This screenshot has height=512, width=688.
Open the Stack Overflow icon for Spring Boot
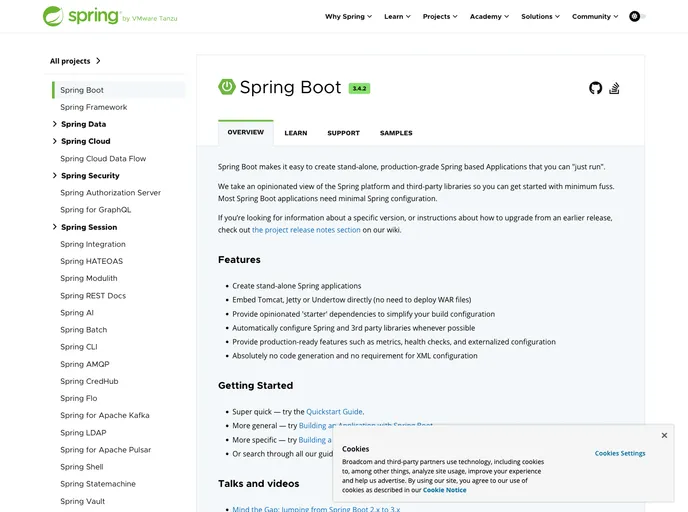(614, 88)
